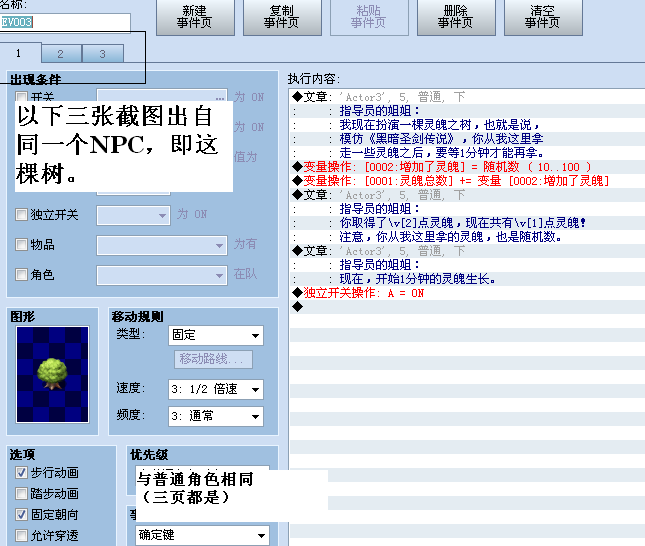
Task: Select the first 文章 'Actor3' command line
Action: tap(467, 97)
